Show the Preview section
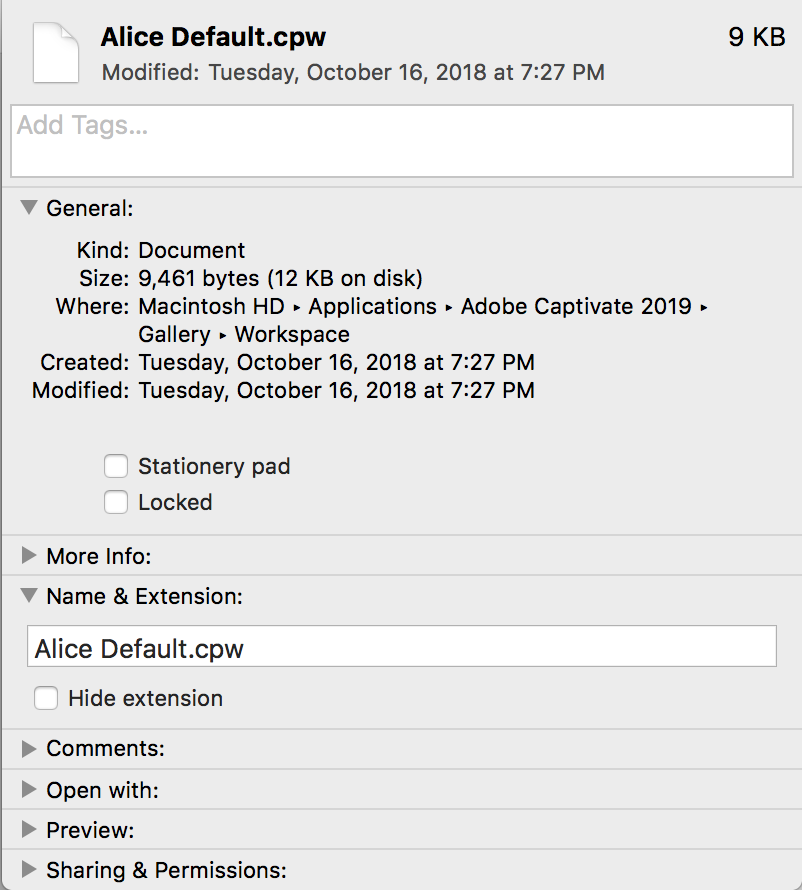 29,830
